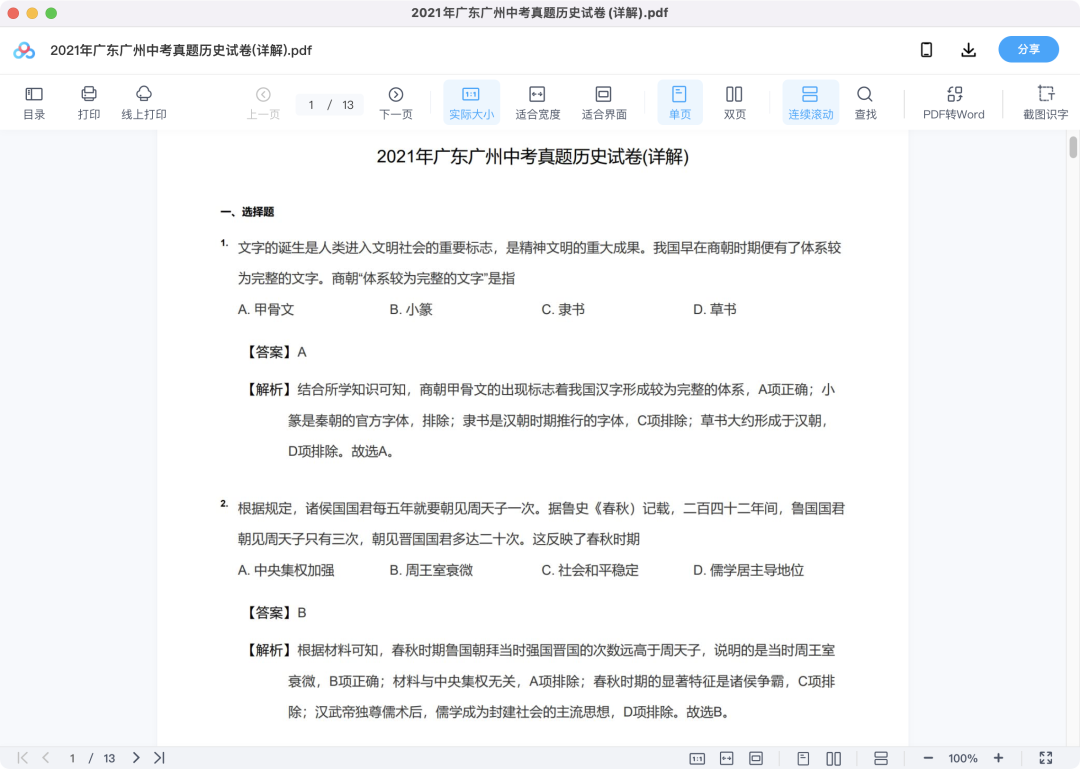Zoom out with the minus button
The height and width of the screenshot is (769, 1080).
click(x=928, y=758)
